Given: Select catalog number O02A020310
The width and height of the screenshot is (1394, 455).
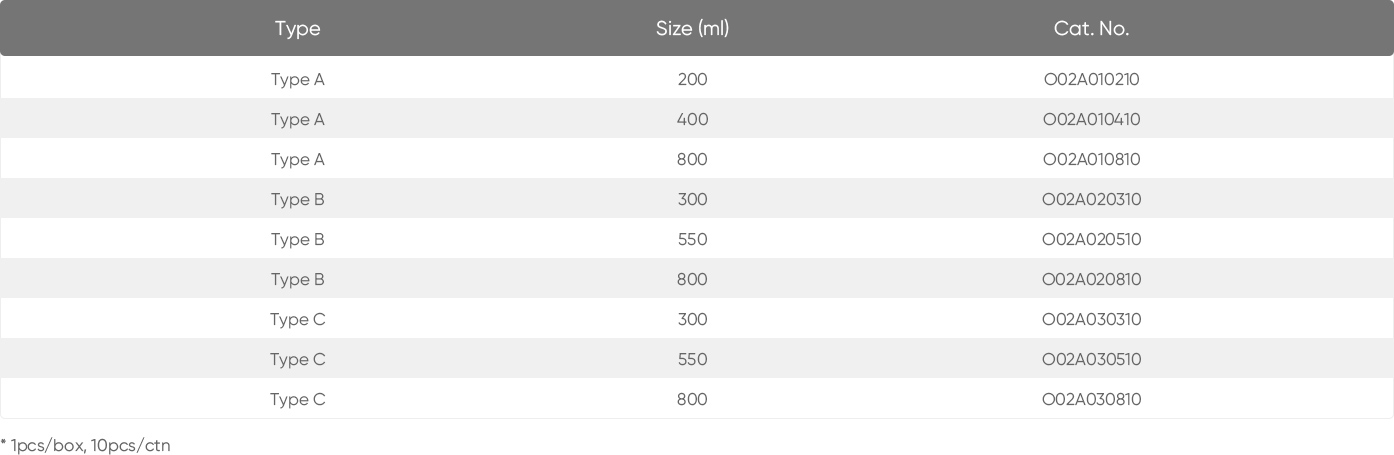Looking at the screenshot, I should (1091, 200).
